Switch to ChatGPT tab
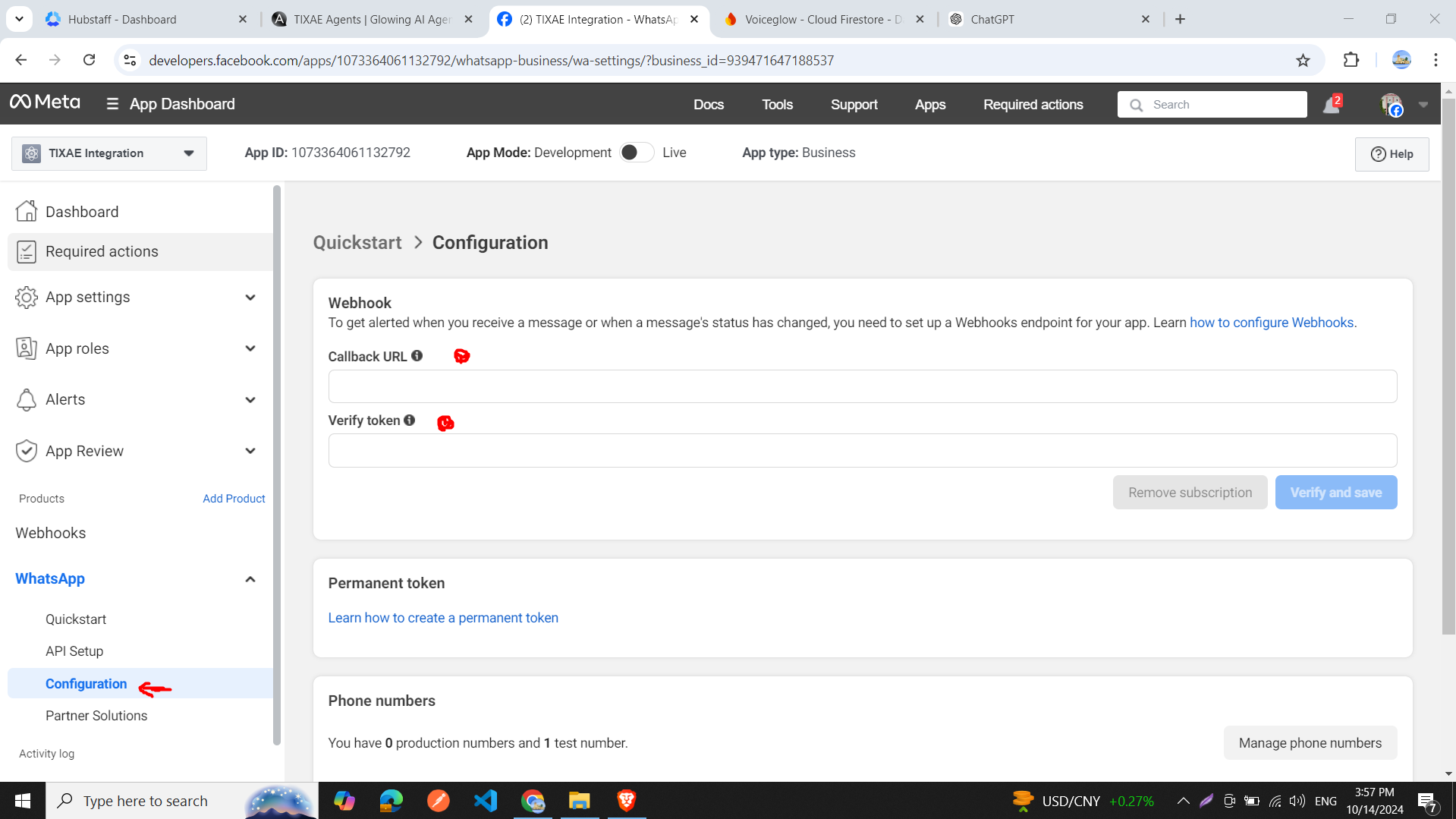 click(x=1050, y=19)
